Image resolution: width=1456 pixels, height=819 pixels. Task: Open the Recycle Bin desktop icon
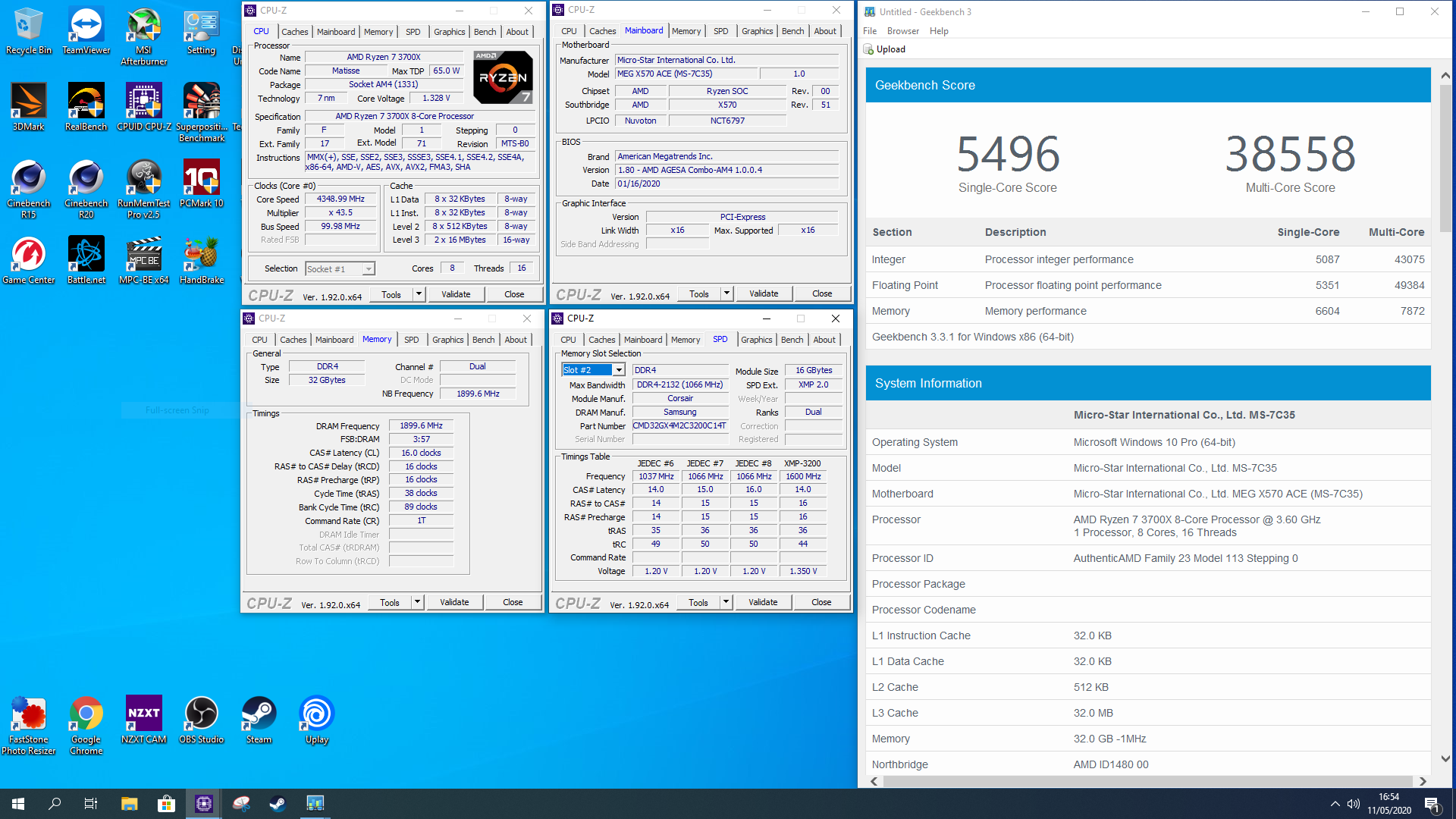click(28, 31)
